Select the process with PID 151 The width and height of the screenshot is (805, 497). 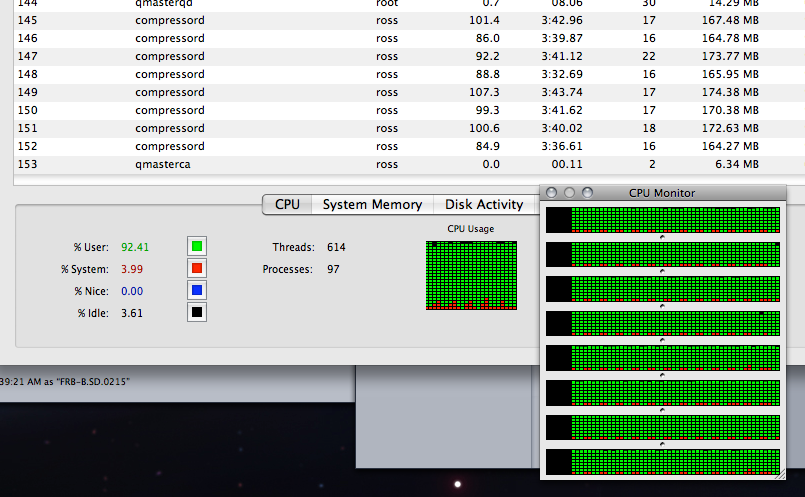click(409, 128)
